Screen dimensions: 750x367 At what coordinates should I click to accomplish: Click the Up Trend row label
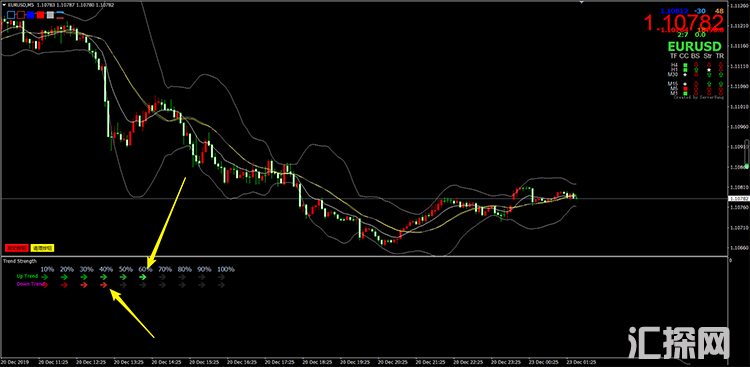(27, 276)
